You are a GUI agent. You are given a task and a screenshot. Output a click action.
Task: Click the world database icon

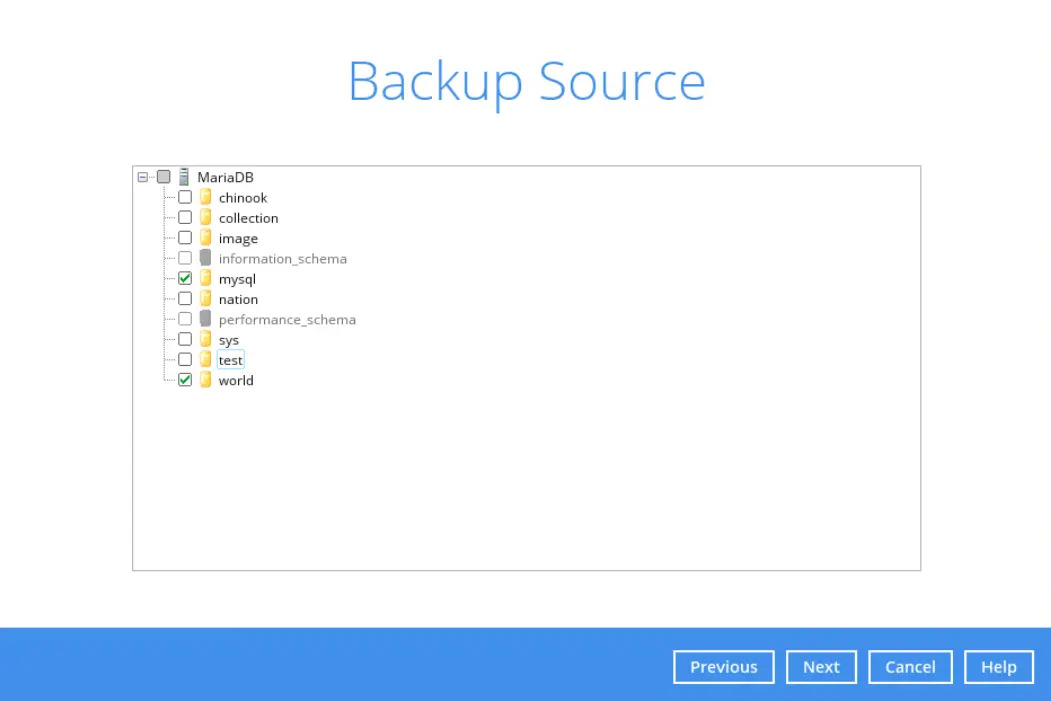206,380
